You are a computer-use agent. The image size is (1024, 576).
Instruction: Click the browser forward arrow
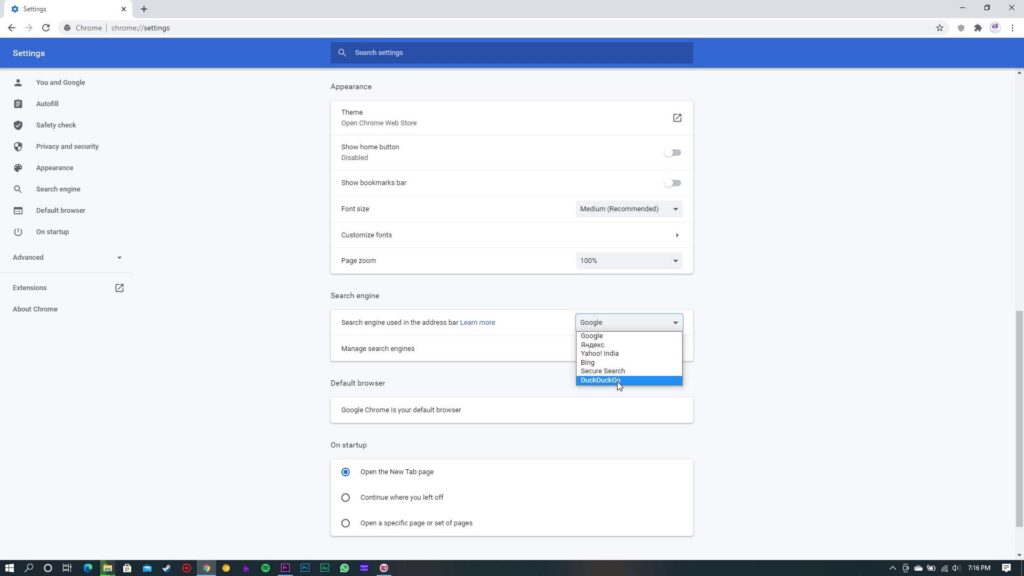29,28
